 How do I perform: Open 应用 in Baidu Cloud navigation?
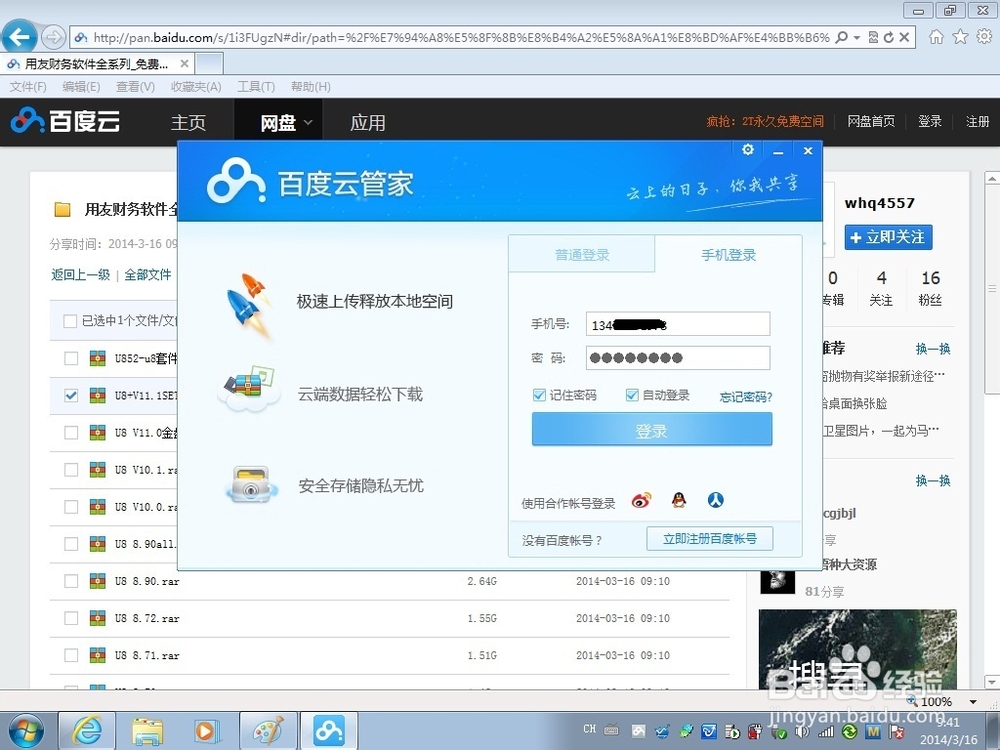pos(367,122)
